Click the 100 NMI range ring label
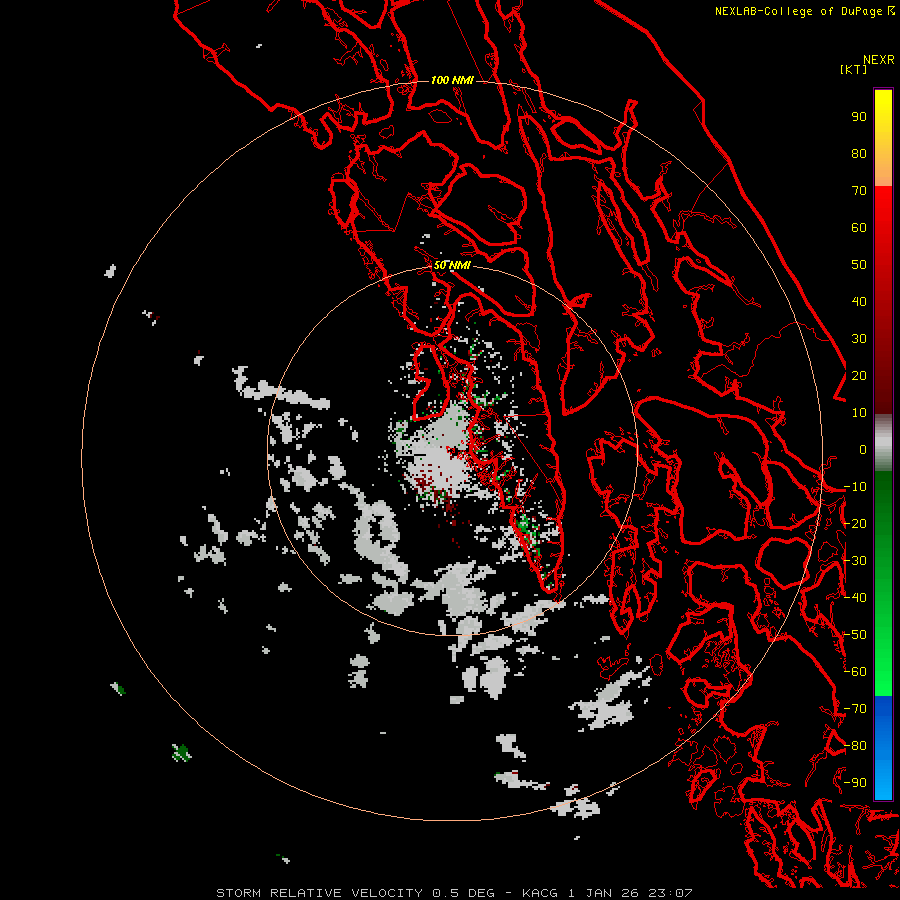Screen dimensions: 900x900 452,80
